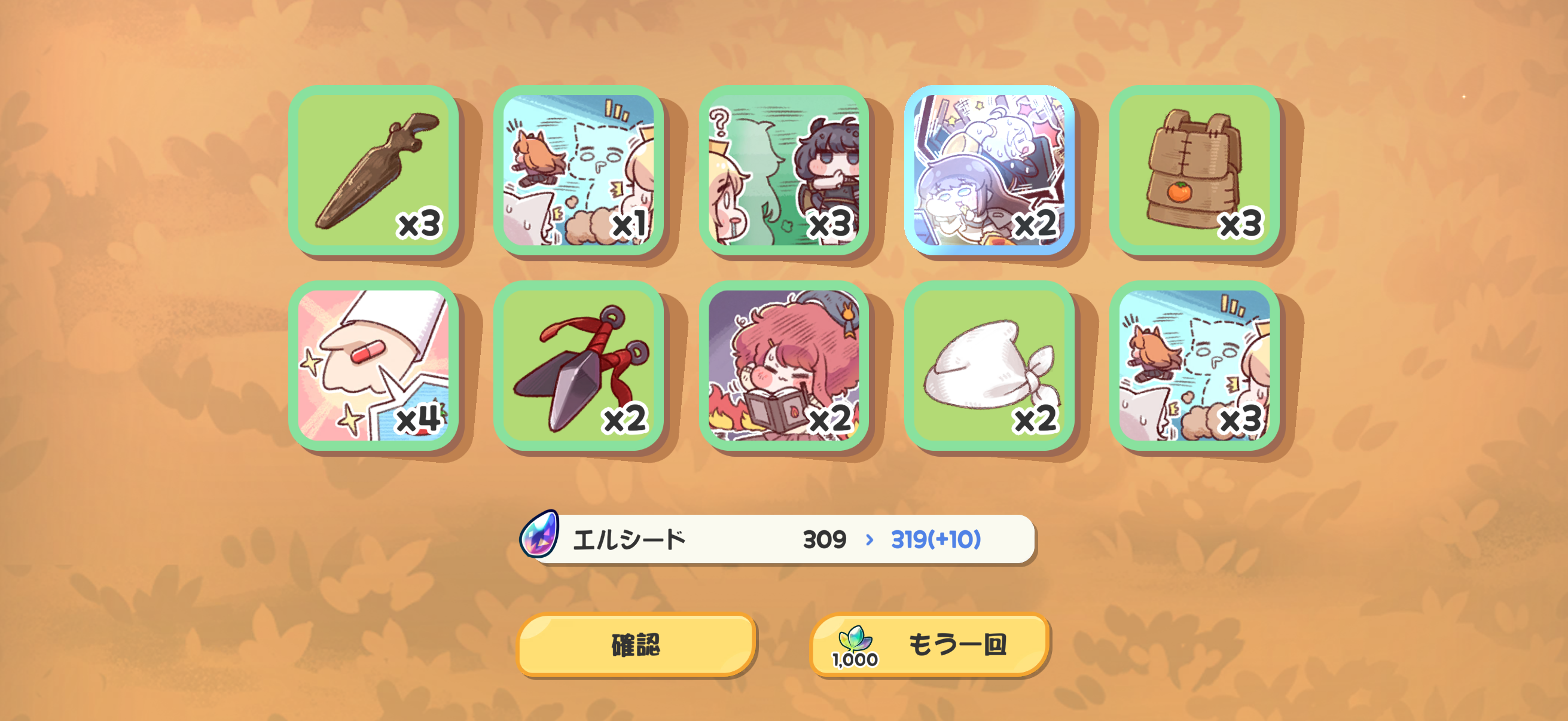Tap the blue arrow between 309 and 319

point(870,540)
